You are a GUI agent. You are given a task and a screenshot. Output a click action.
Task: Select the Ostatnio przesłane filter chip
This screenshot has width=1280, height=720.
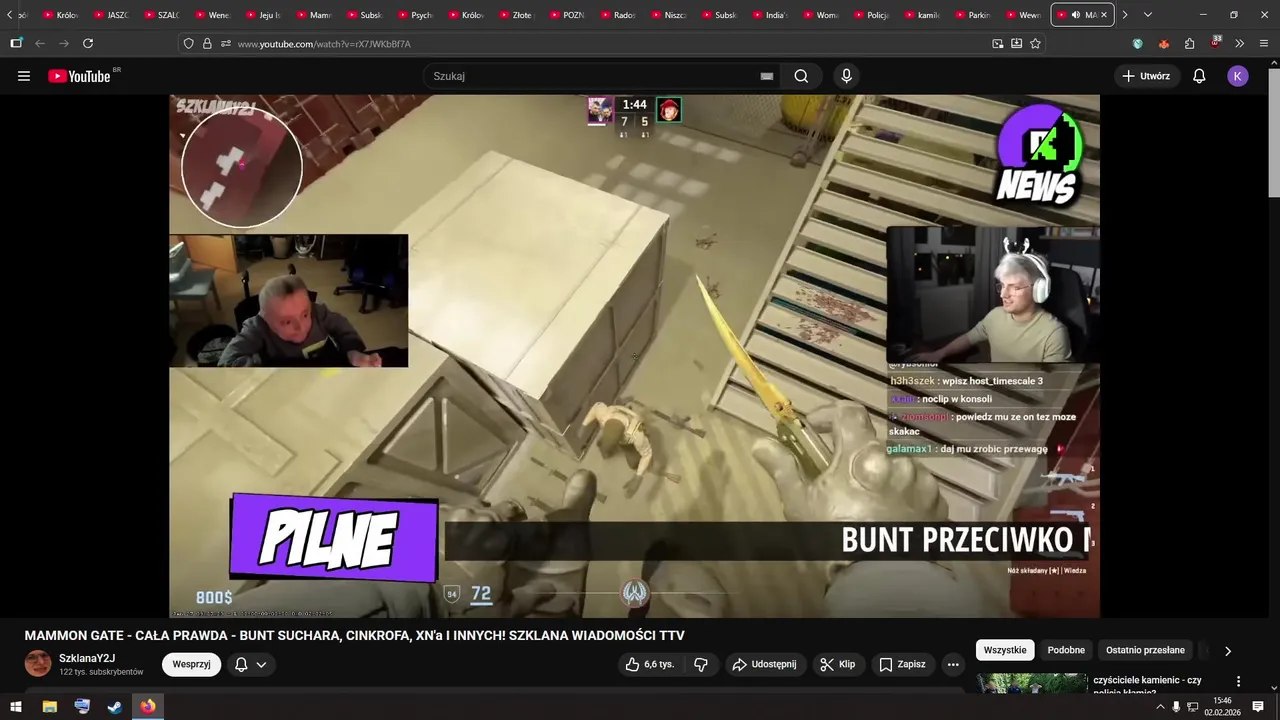tap(1145, 650)
